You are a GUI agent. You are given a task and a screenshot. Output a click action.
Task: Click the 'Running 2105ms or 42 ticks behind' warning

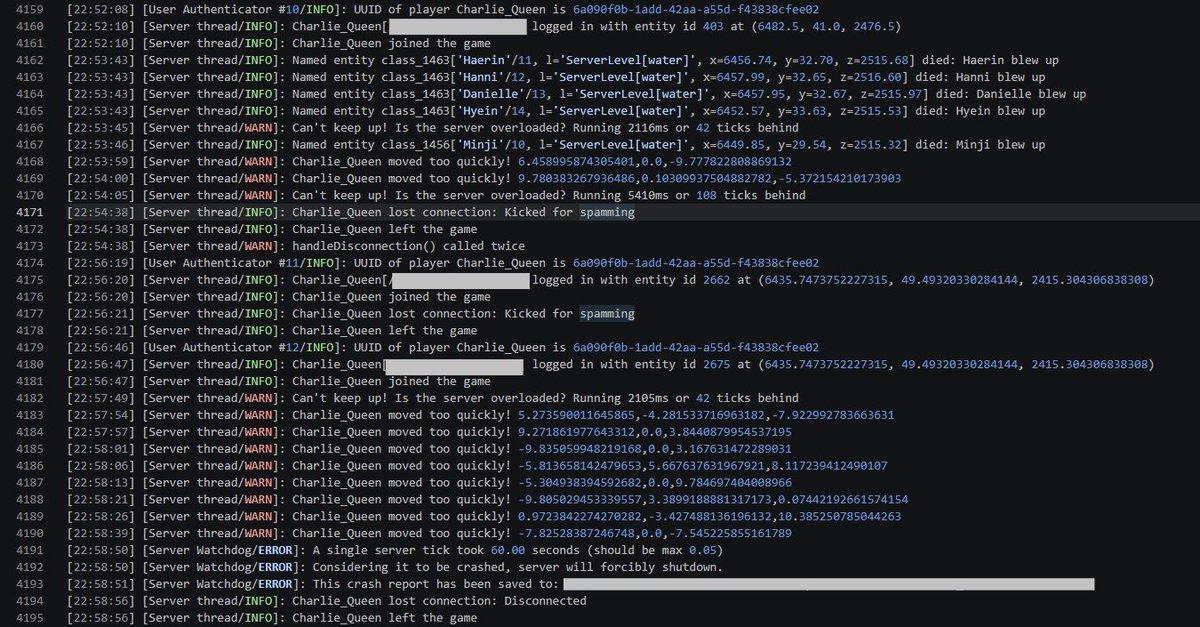point(432,398)
